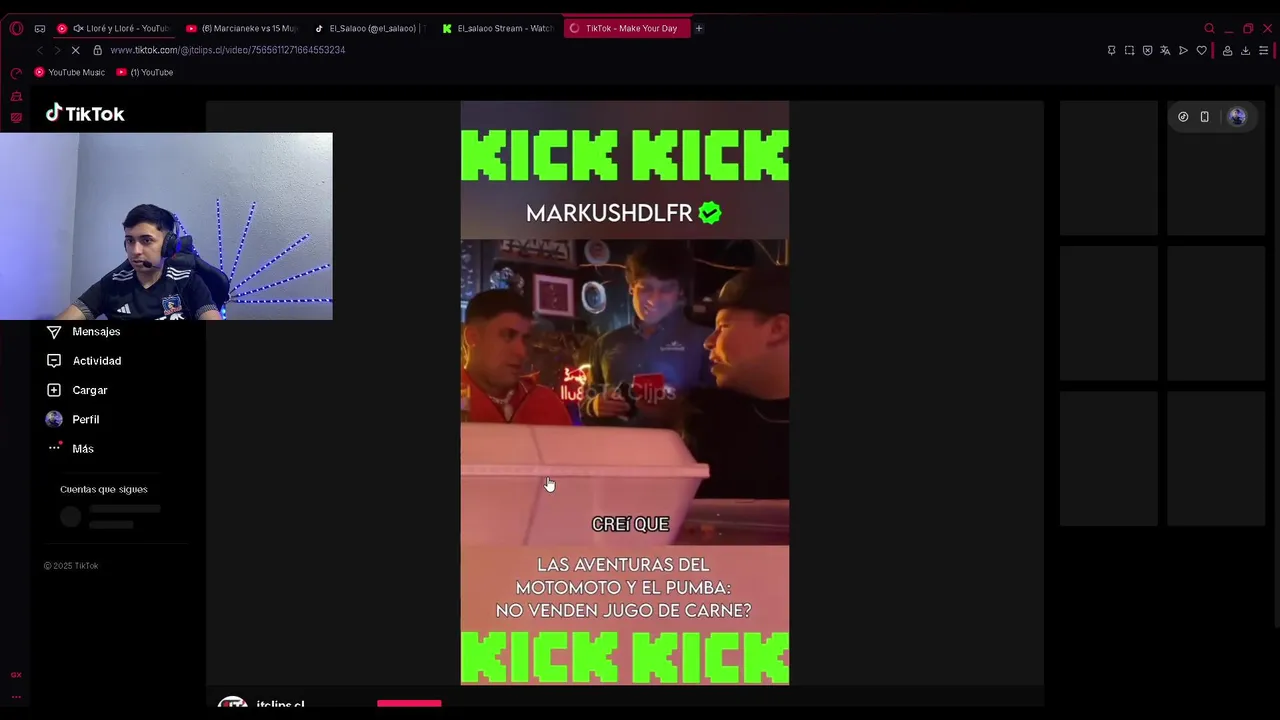Open the YouTube Music bookmark
Image resolution: width=1280 pixels, height=720 pixels.
tap(69, 72)
